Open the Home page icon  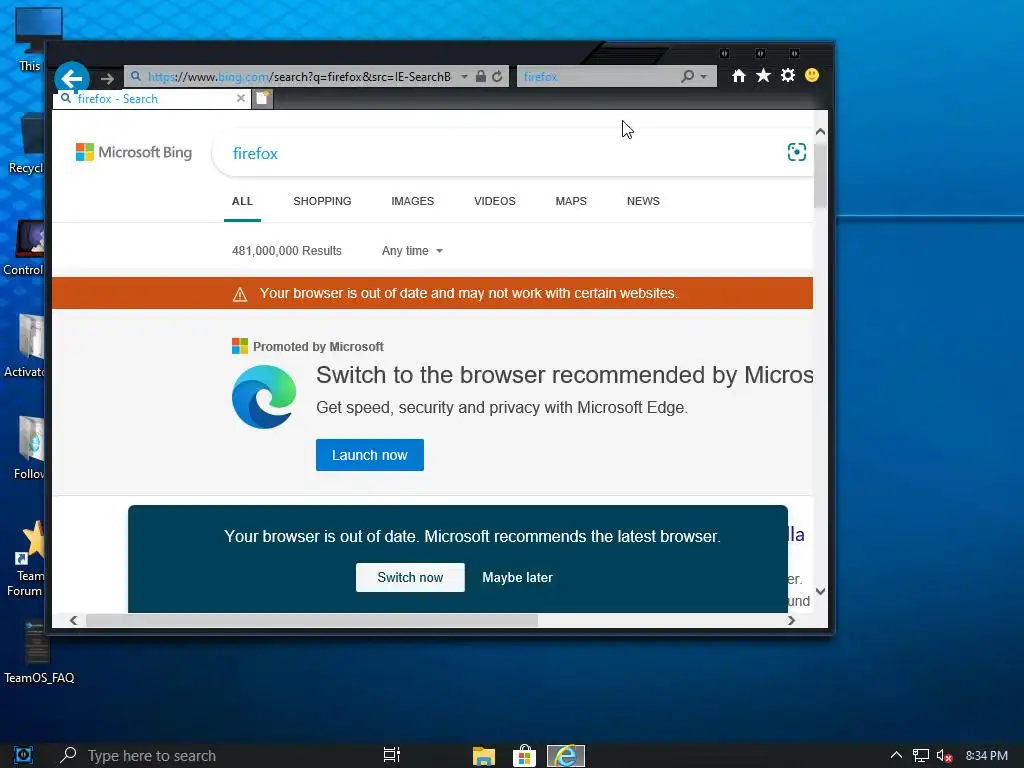click(739, 76)
